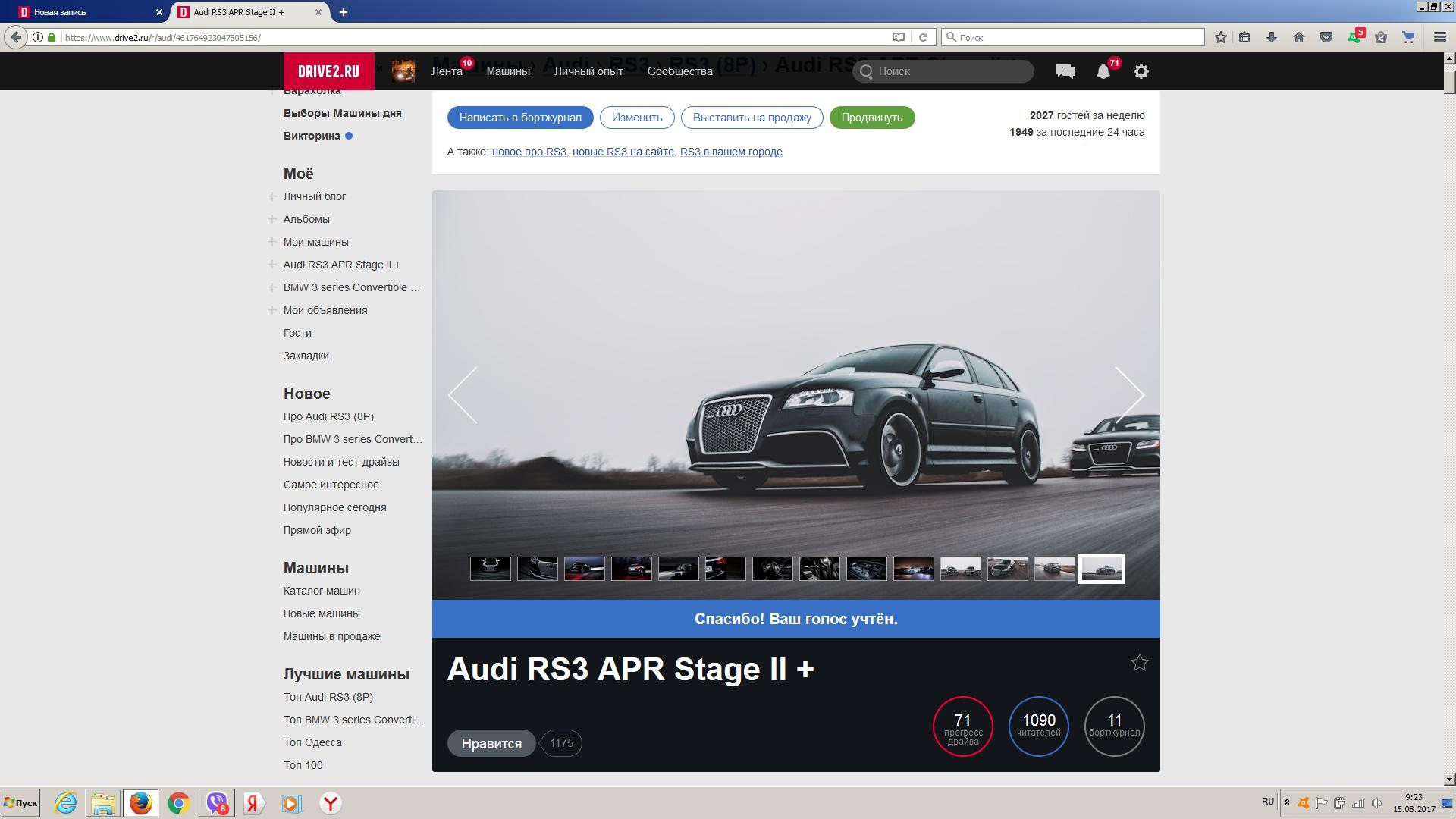
Task: Open the shopping cart toolbar extension icon
Action: (1408, 37)
